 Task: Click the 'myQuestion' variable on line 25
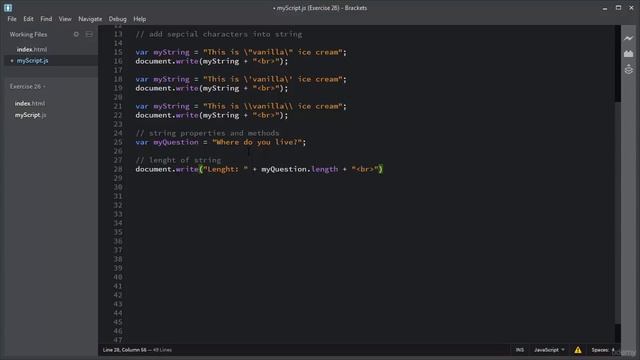point(176,142)
